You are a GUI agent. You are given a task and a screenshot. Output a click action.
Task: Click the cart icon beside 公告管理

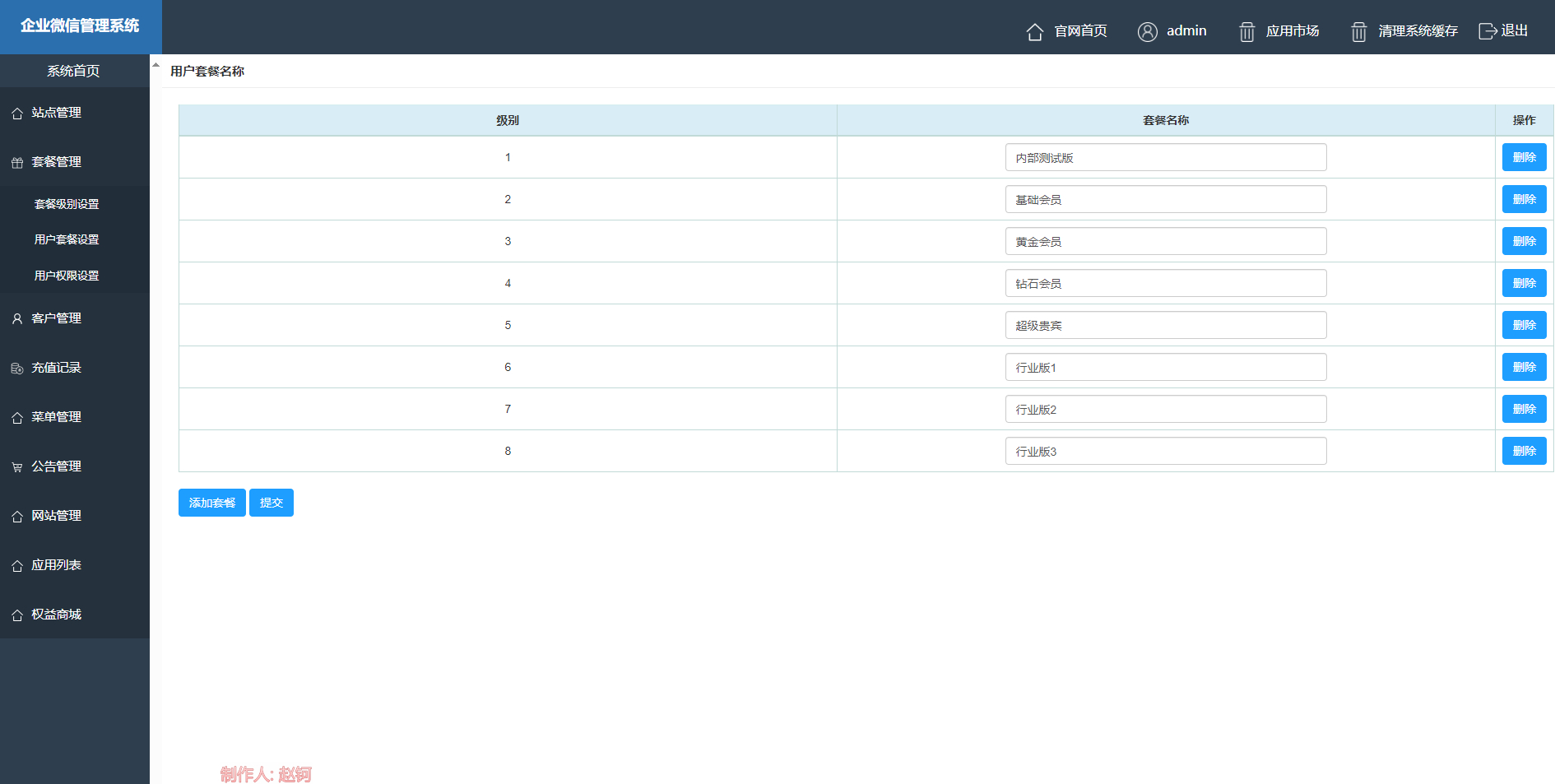(x=17, y=467)
